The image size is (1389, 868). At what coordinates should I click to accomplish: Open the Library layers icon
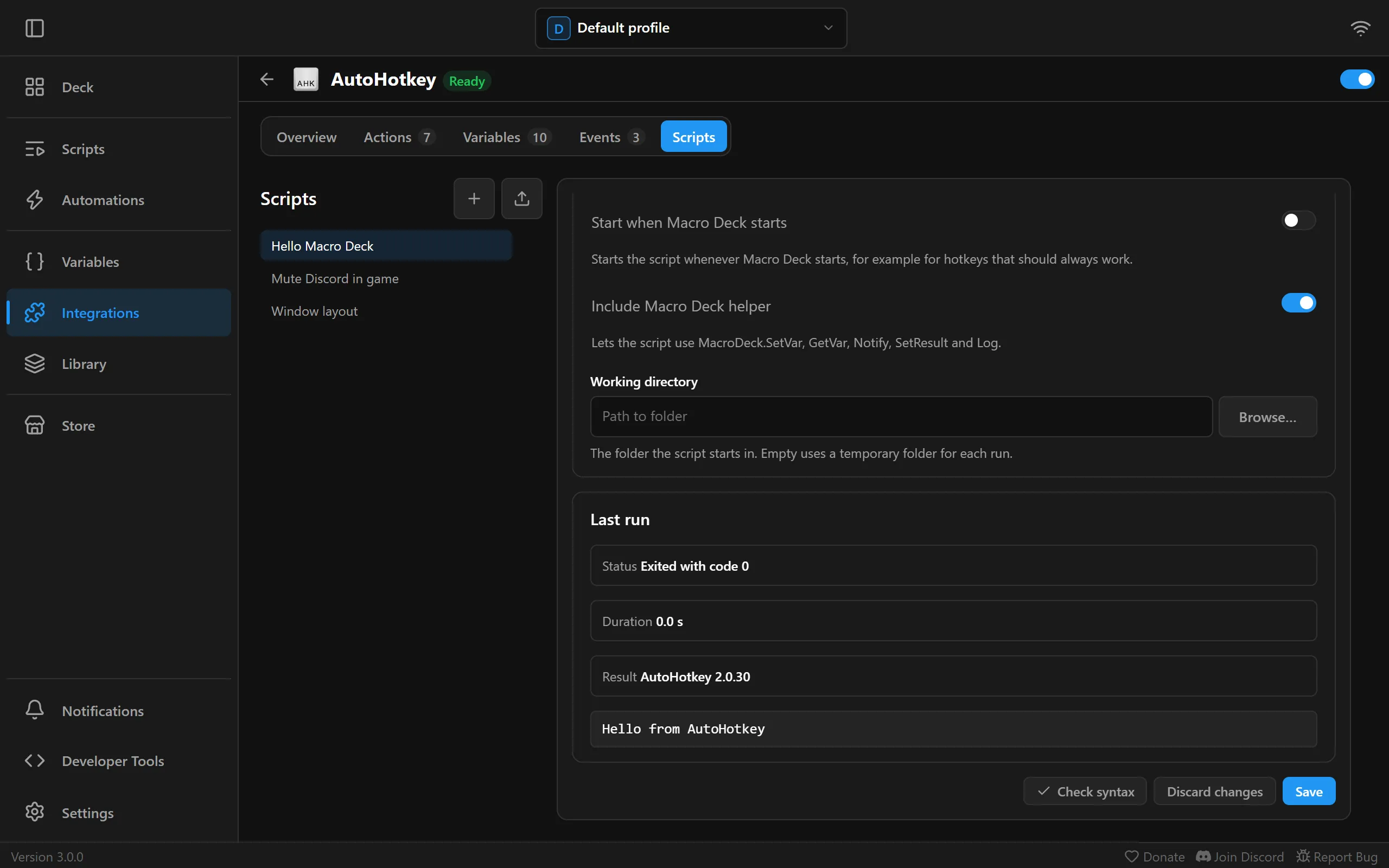click(34, 363)
